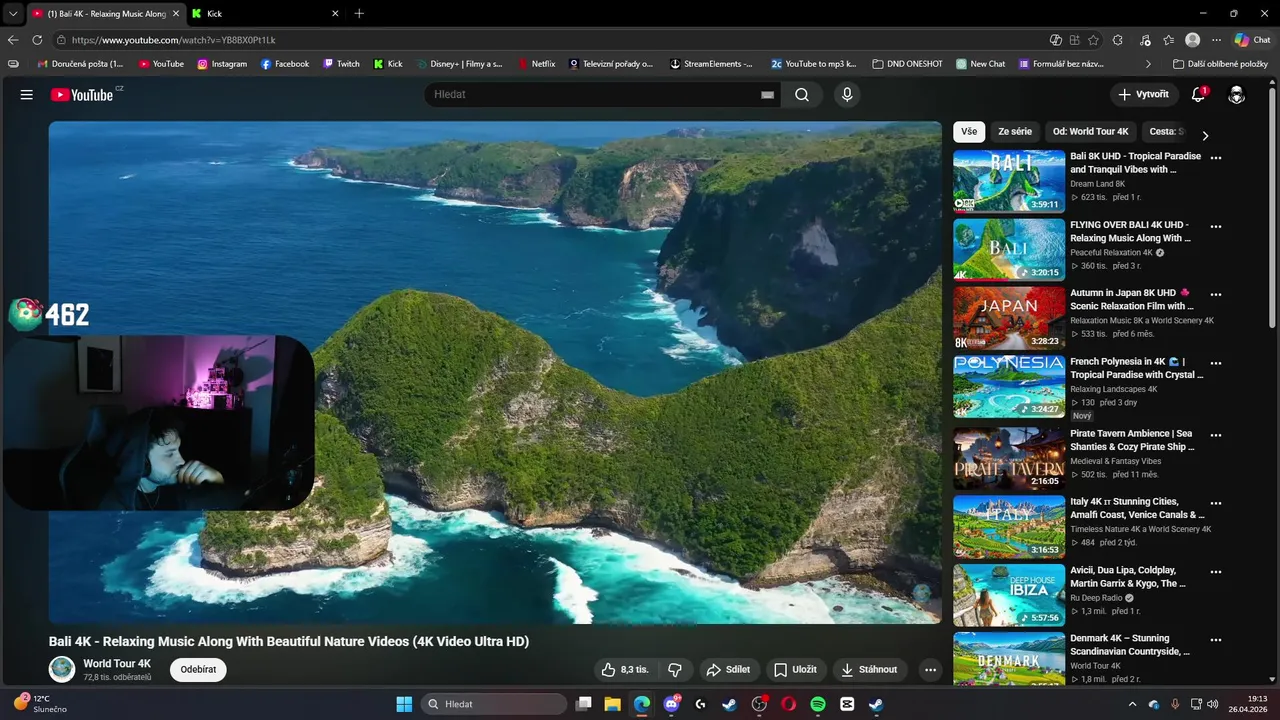Dislike the Bali 4K video
Viewport: 1280px width, 720px height.
[675, 669]
